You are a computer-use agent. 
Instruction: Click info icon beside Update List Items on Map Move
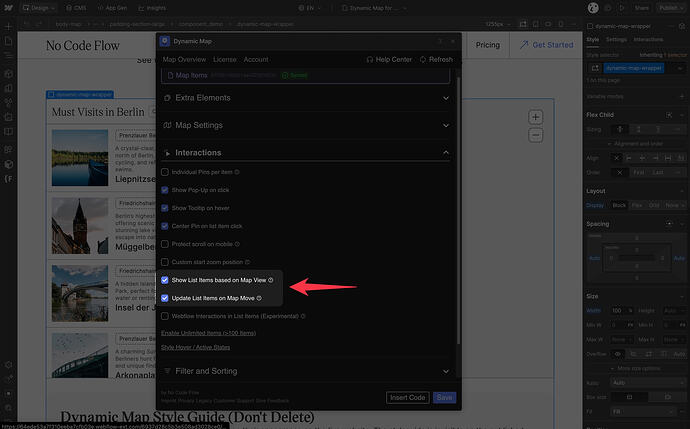pos(259,298)
